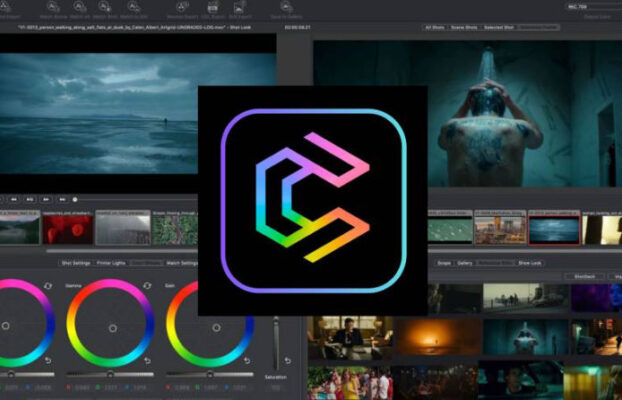Switch to the Scene Shots tab
622x400 pixels.
[x=465, y=27]
